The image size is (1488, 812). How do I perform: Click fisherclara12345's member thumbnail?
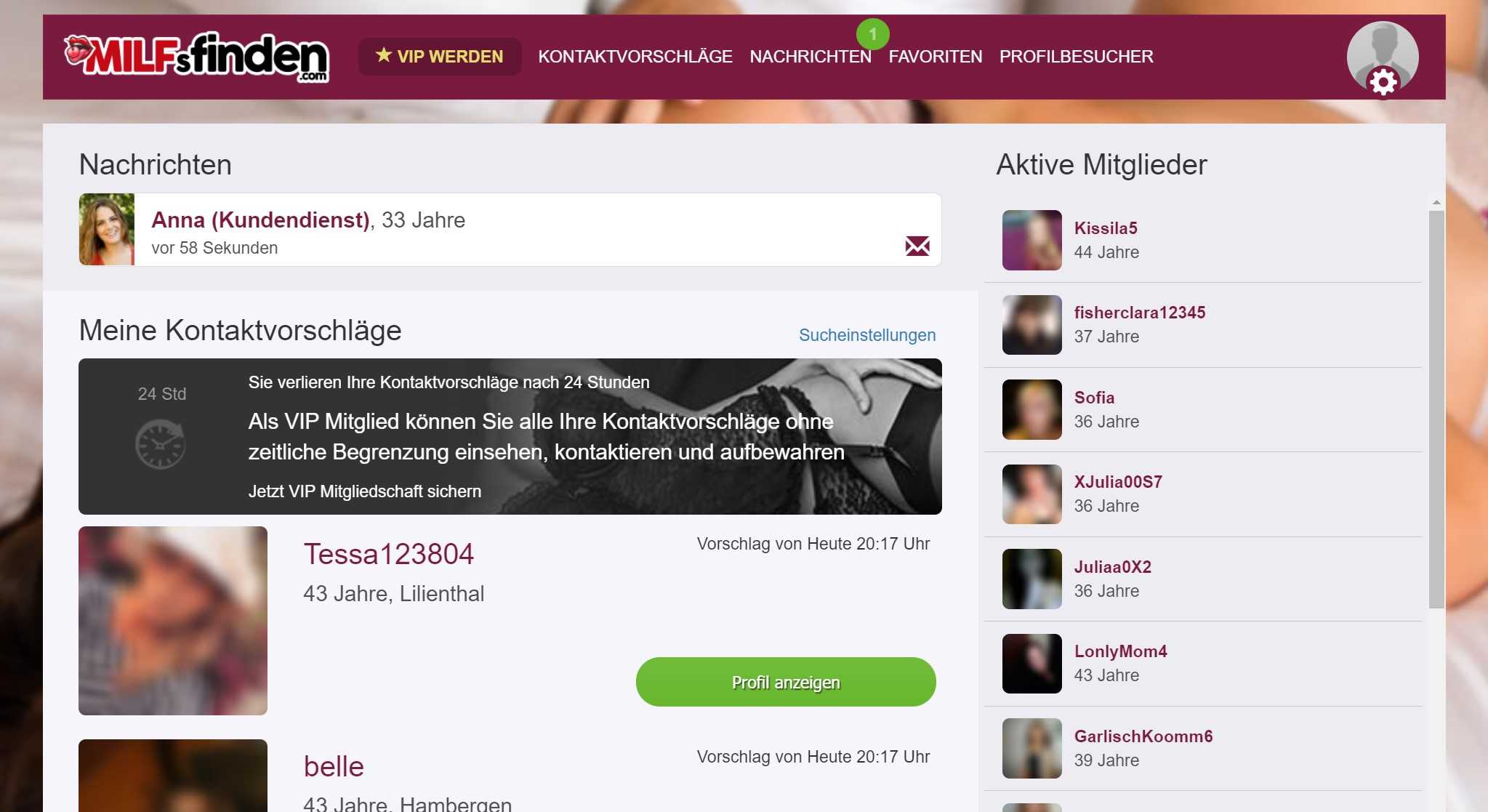tap(1032, 325)
